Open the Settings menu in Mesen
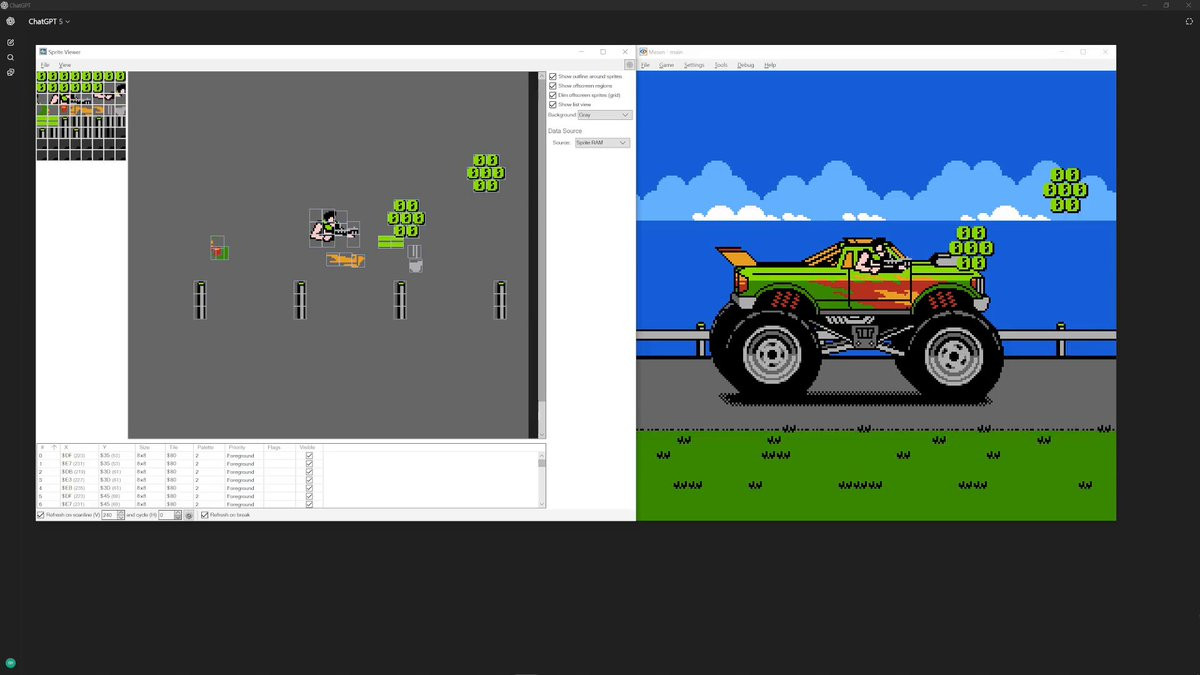This screenshot has width=1200, height=675. (x=694, y=65)
